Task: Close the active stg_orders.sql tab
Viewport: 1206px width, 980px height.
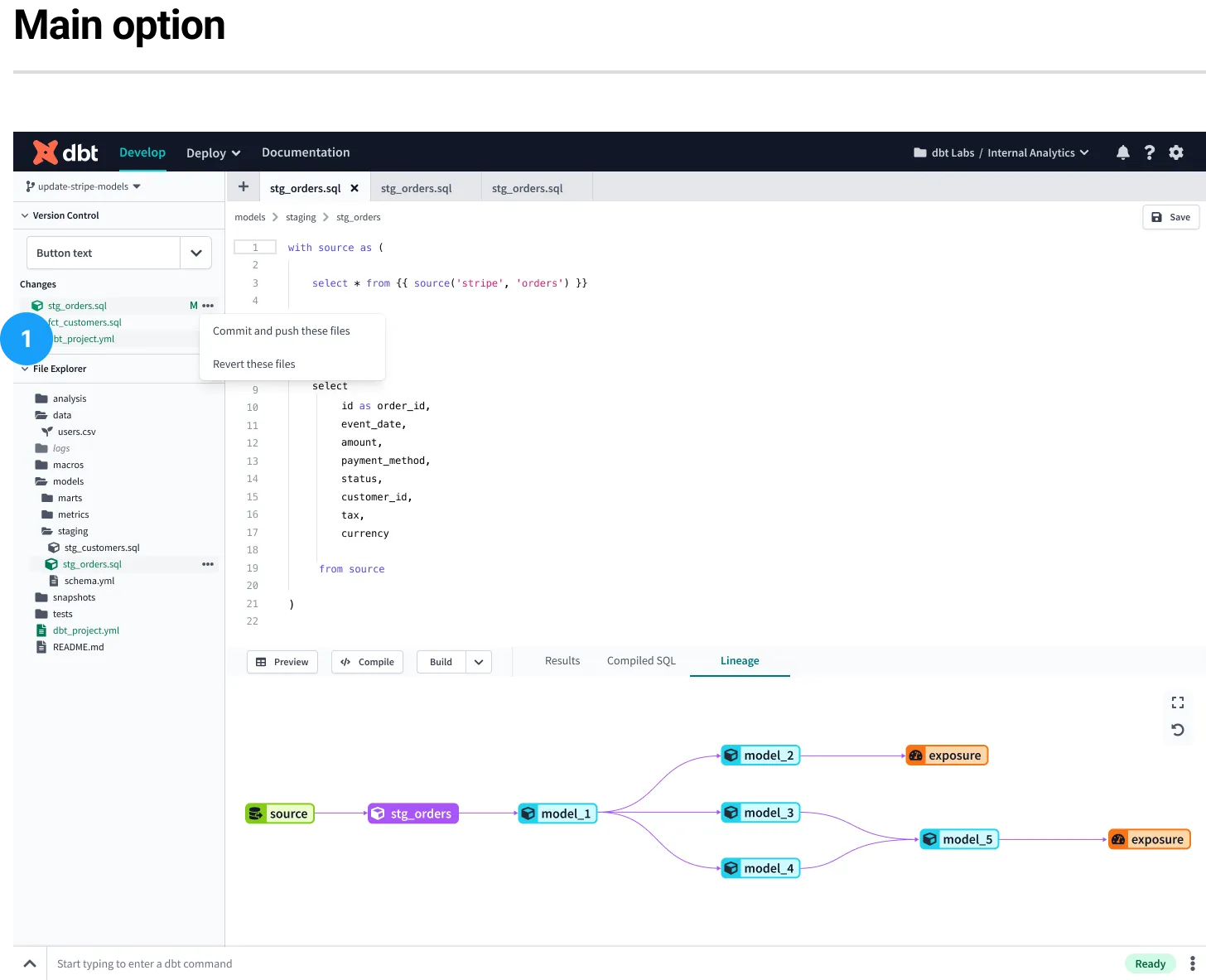Action: click(x=355, y=188)
